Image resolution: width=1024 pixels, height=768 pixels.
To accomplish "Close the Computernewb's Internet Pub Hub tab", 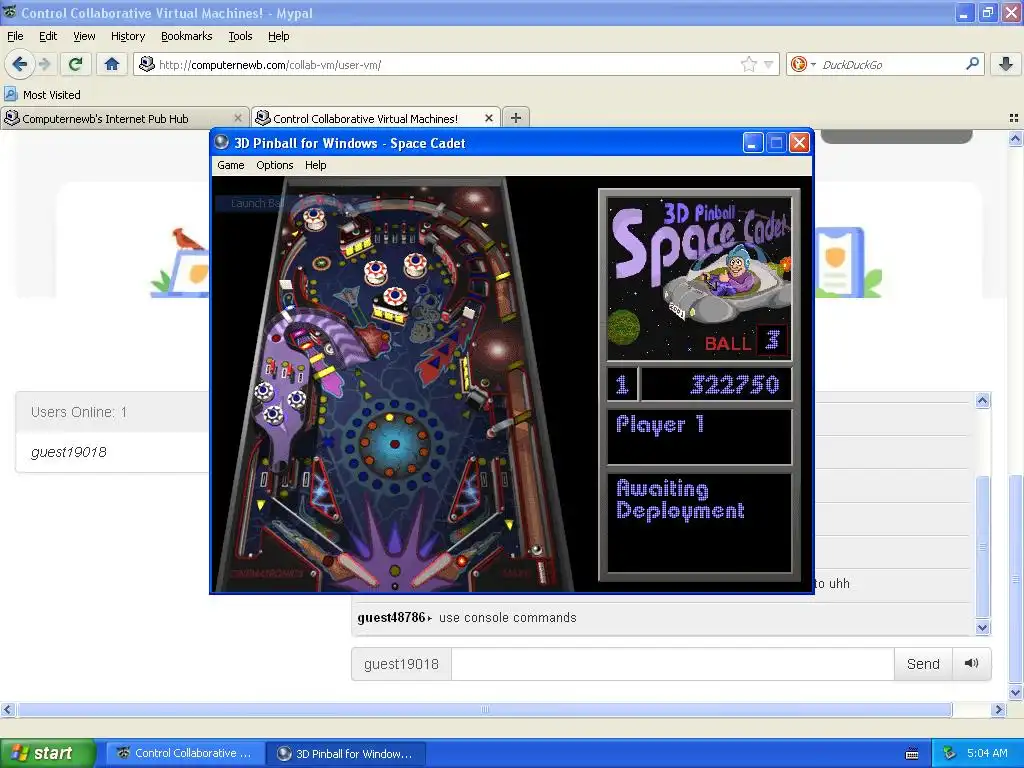I will coord(238,118).
